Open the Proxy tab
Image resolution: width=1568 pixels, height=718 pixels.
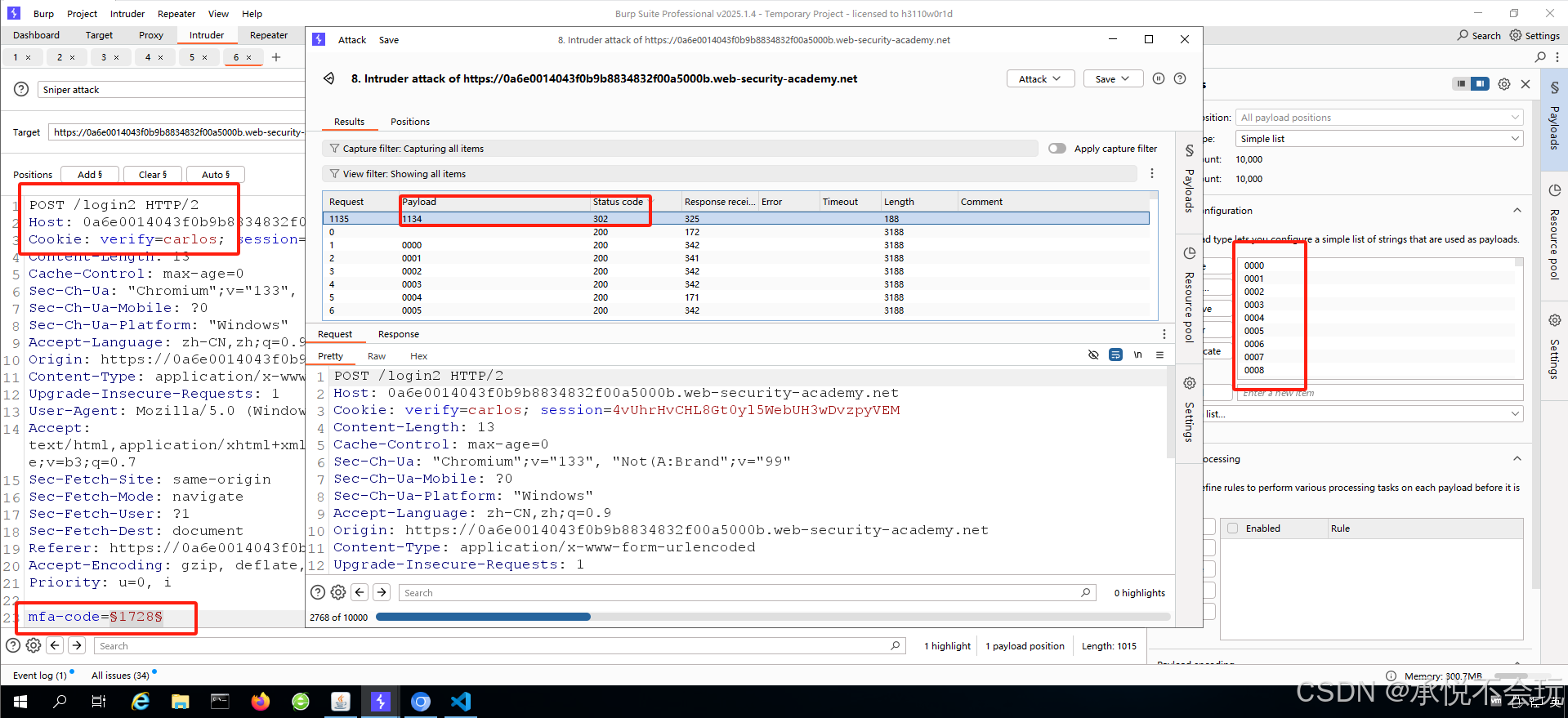(151, 35)
